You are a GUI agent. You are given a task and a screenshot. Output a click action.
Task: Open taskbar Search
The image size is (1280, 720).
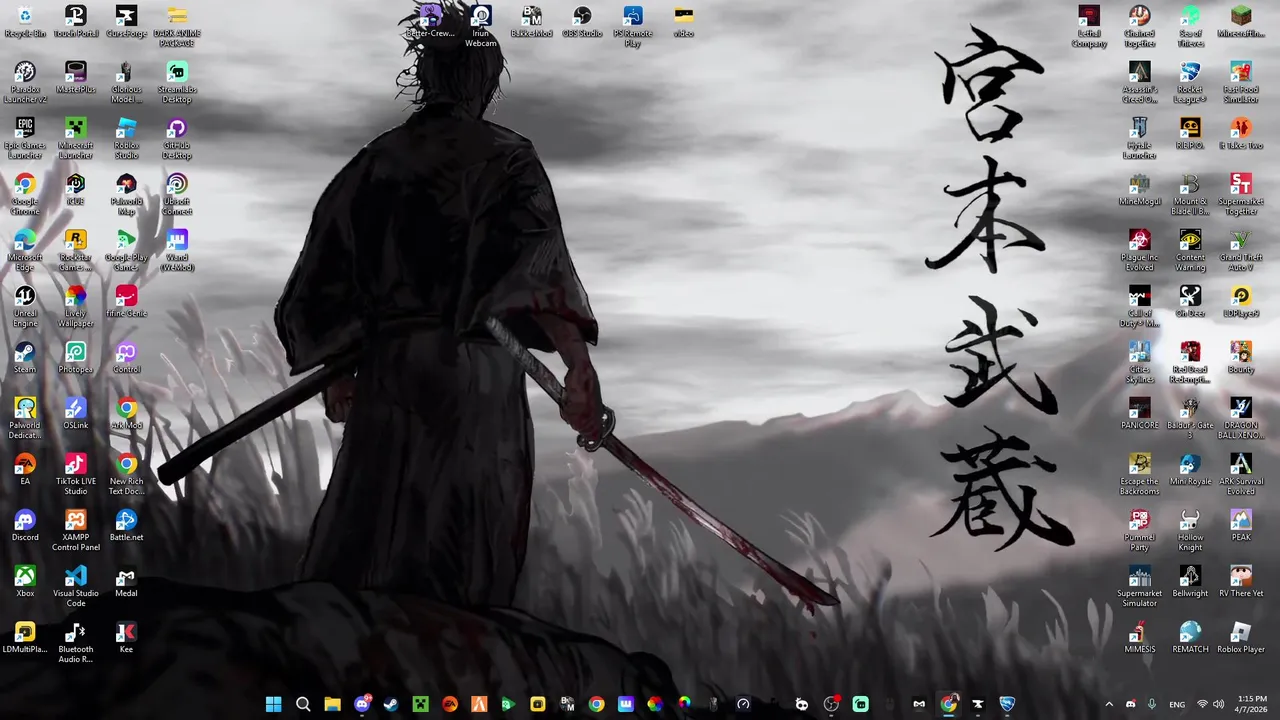303,704
